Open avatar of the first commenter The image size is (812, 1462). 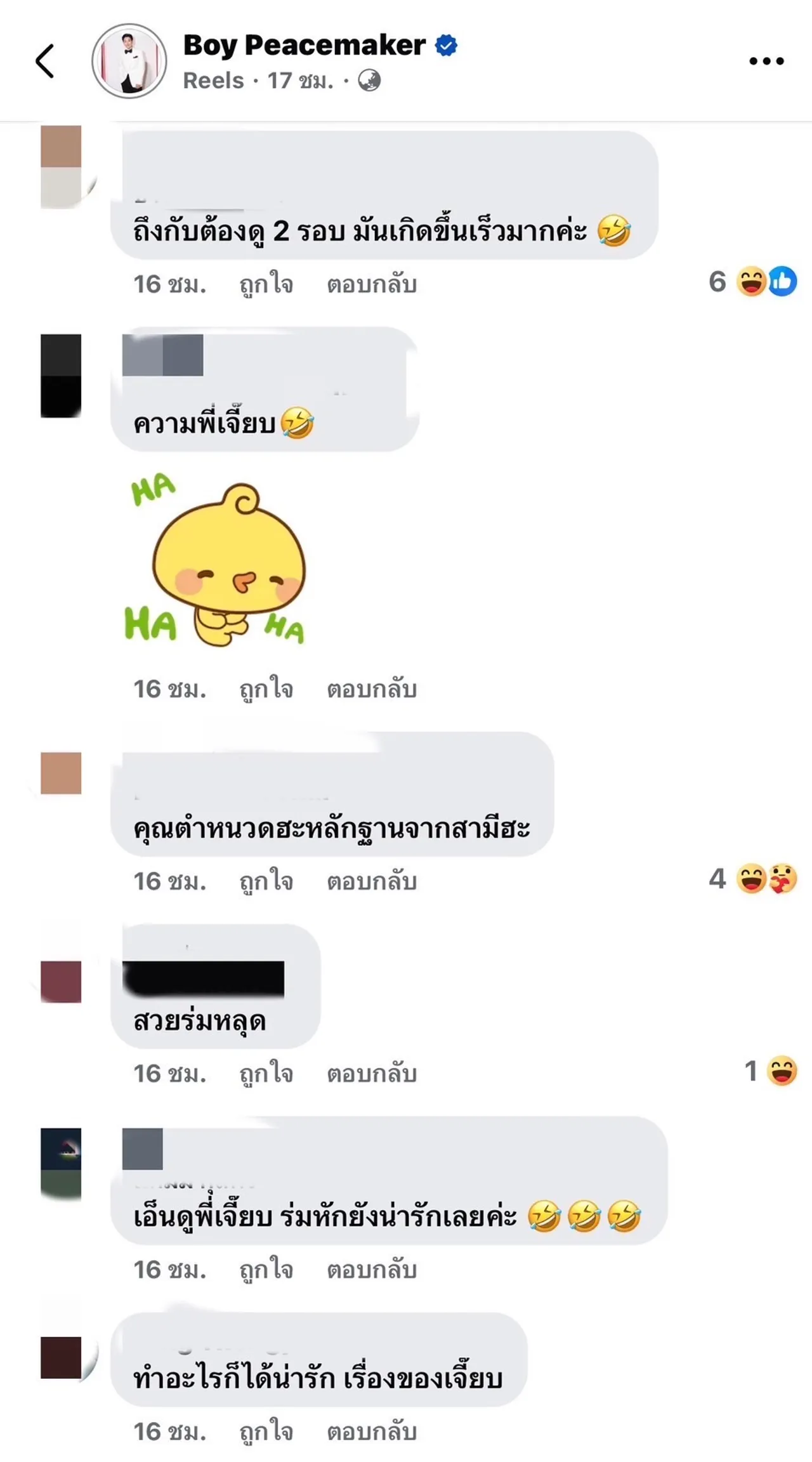coord(61,166)
